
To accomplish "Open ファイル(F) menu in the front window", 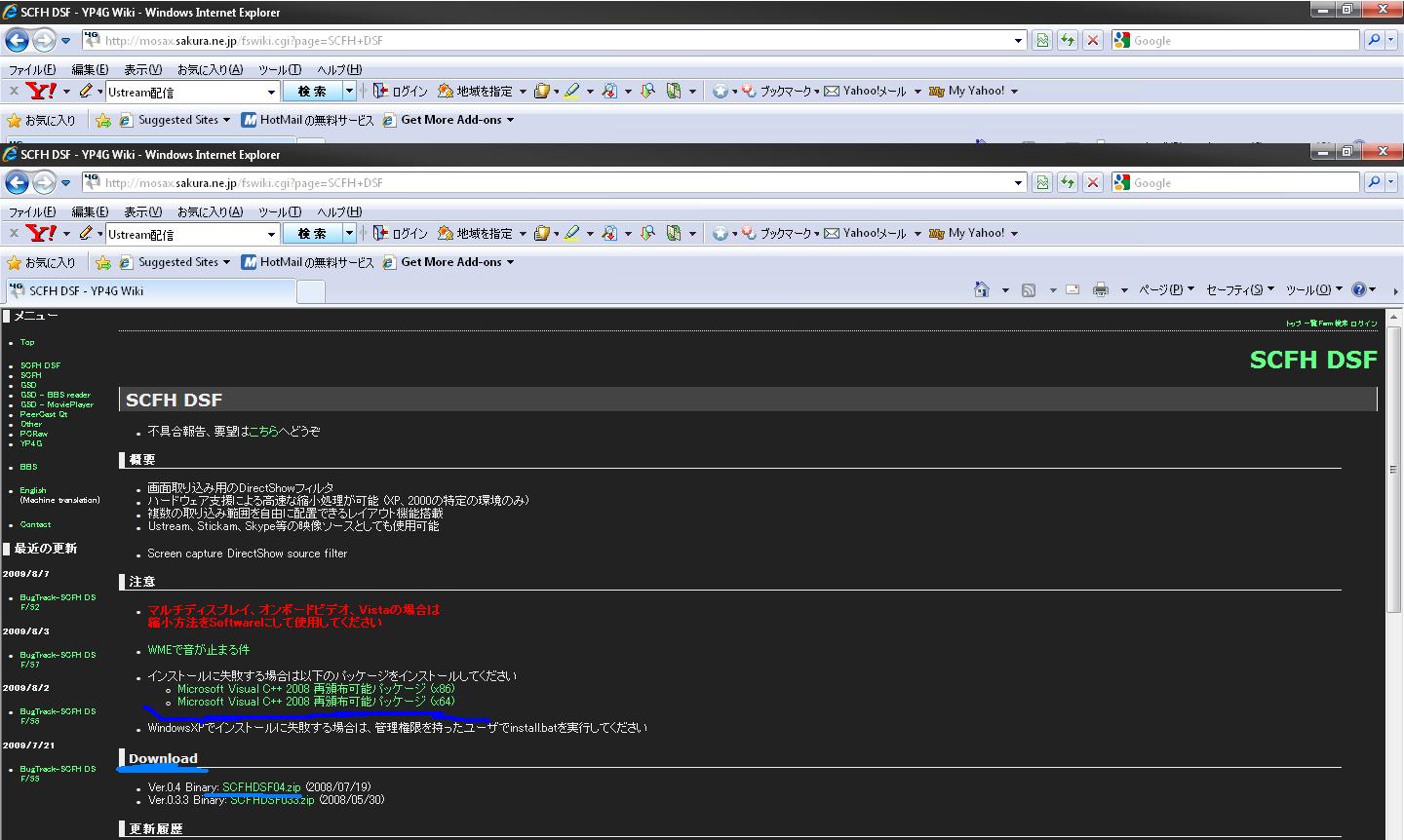I will click(x=32, y=211).
